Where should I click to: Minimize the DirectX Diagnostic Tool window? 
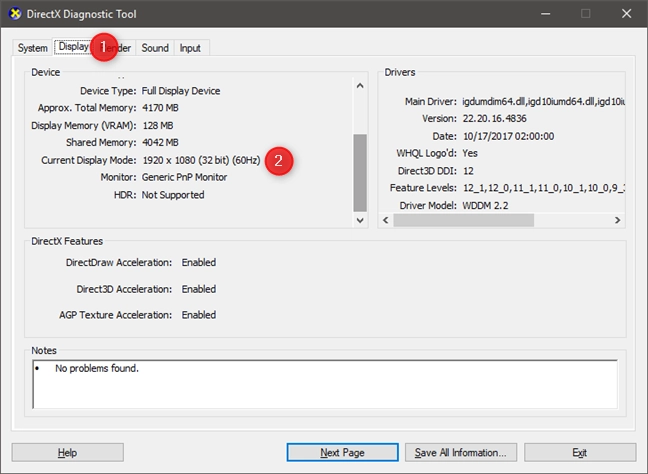546,14
